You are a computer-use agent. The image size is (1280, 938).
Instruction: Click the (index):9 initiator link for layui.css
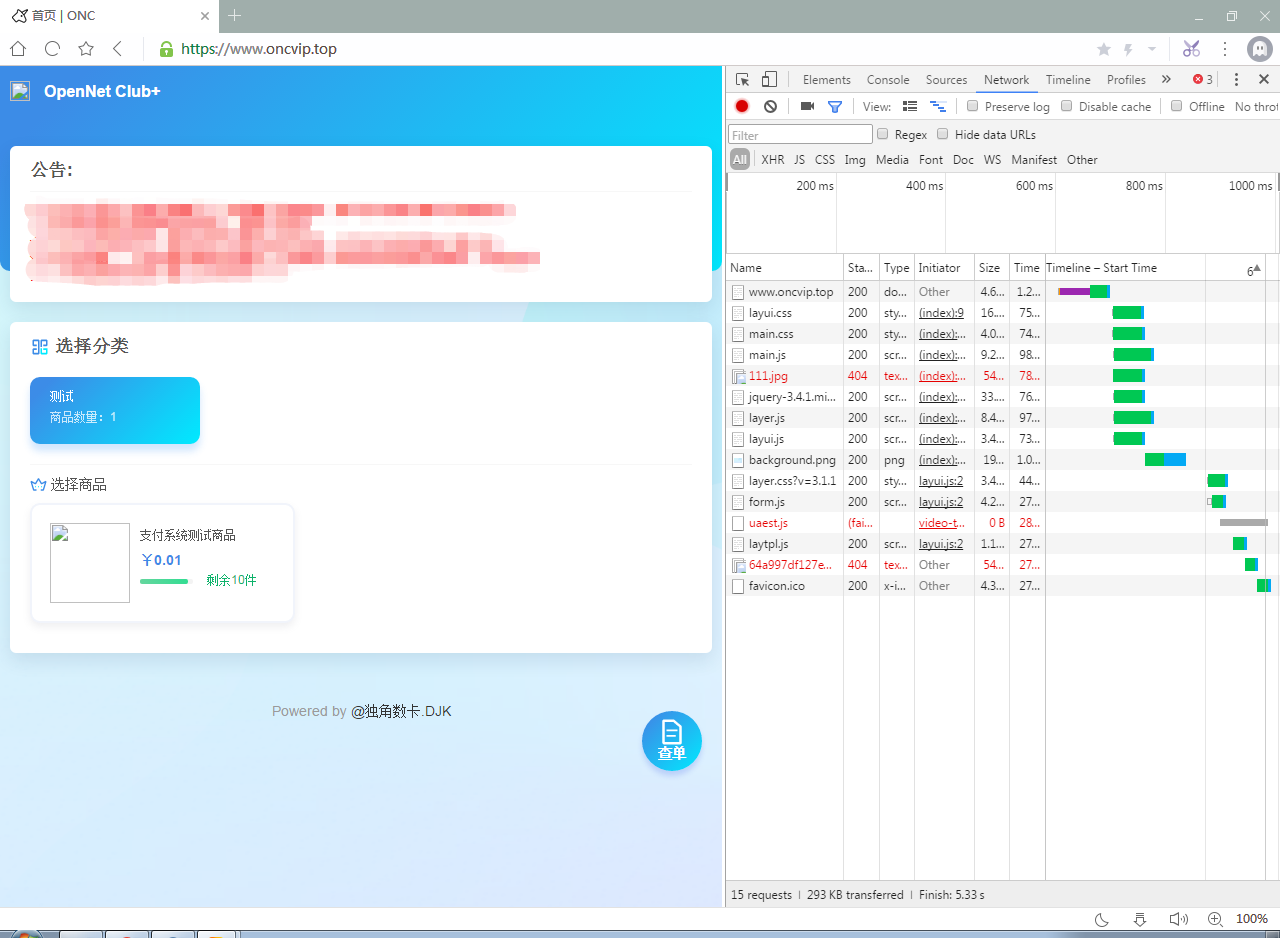tap(941, 313)
